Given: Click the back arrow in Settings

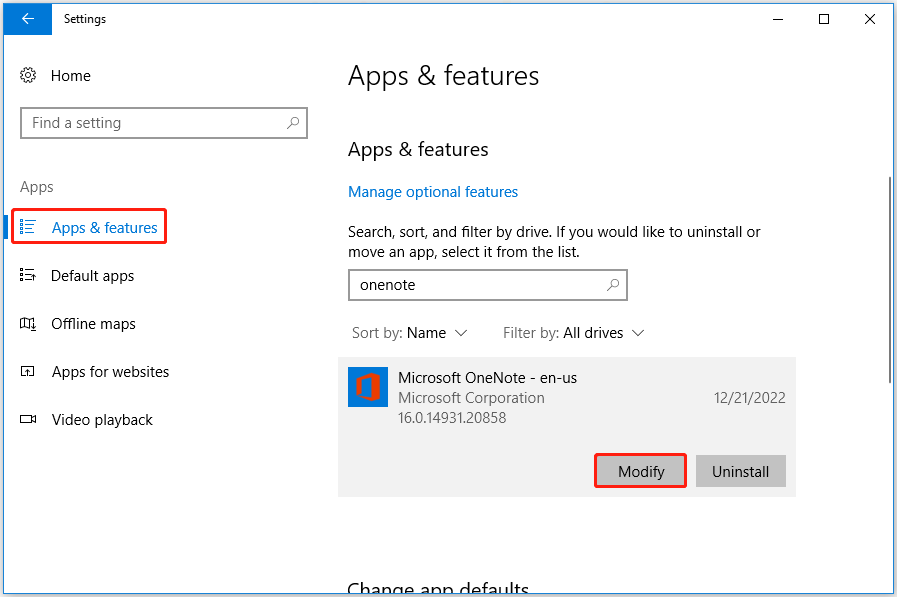Looking at the screenshot, I should [27, 19].
